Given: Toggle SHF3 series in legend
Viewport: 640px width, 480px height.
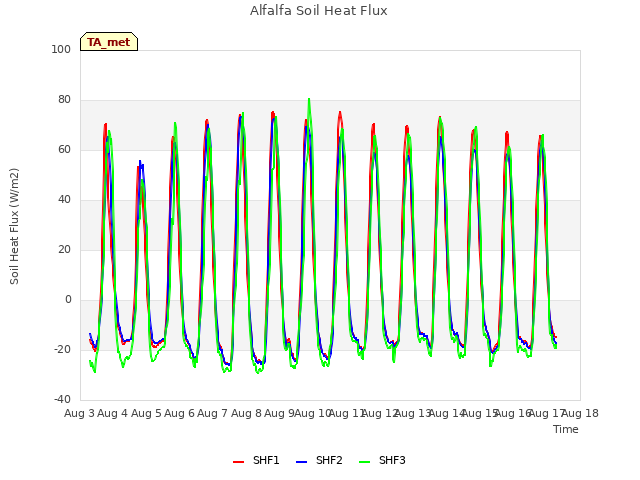Looking at the screenshot, I should click(382, 461).
